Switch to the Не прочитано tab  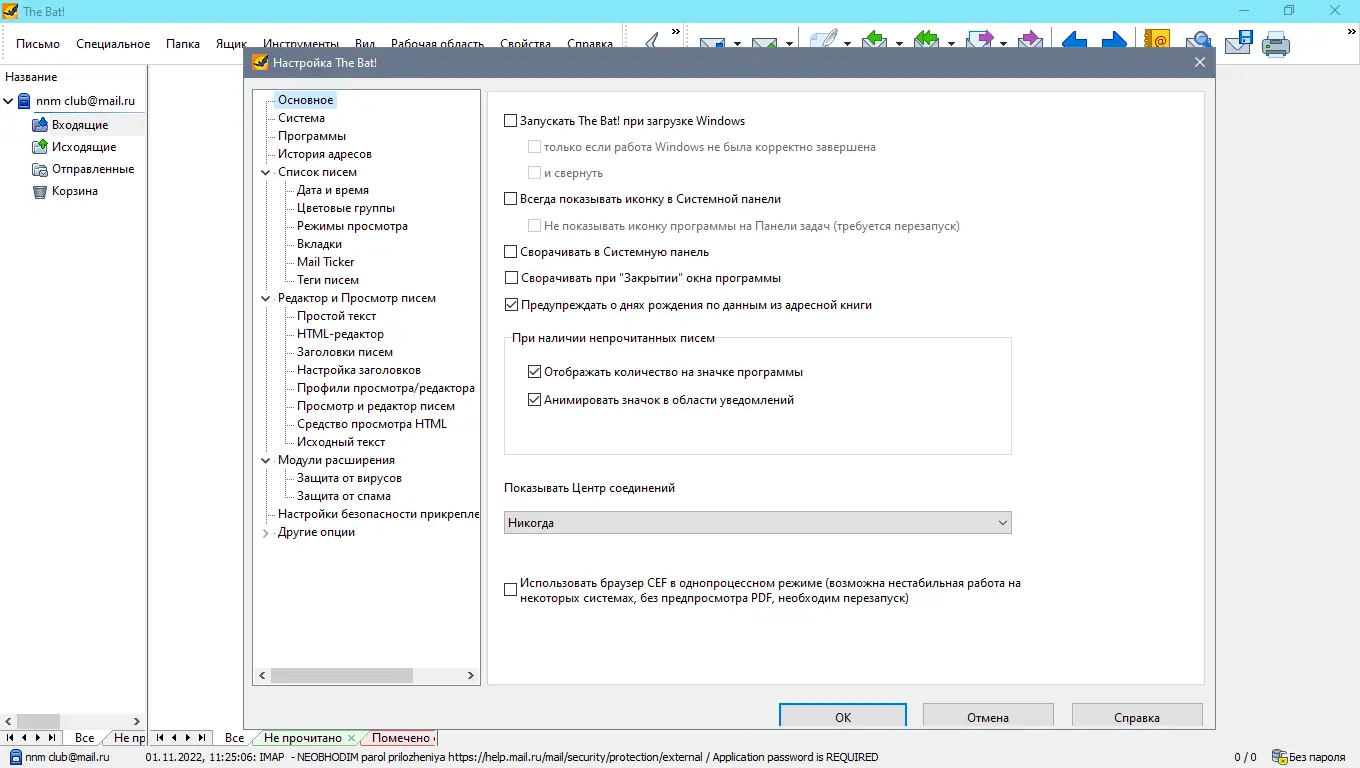click(302, 738)
